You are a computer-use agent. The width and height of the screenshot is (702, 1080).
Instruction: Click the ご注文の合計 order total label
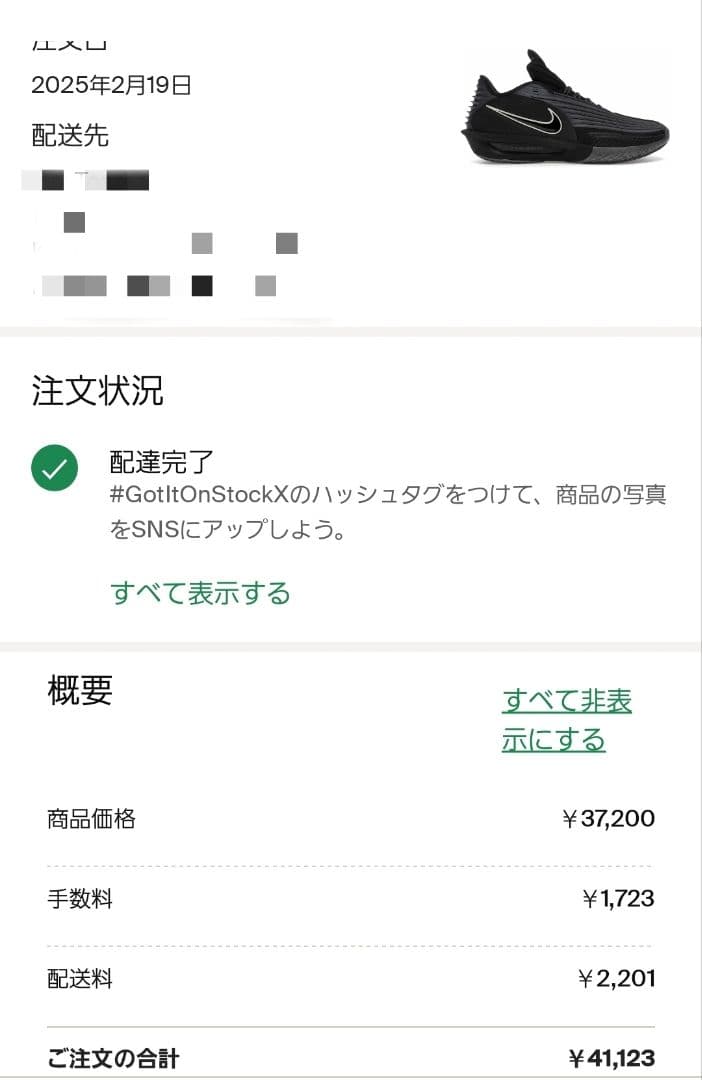110,1057
